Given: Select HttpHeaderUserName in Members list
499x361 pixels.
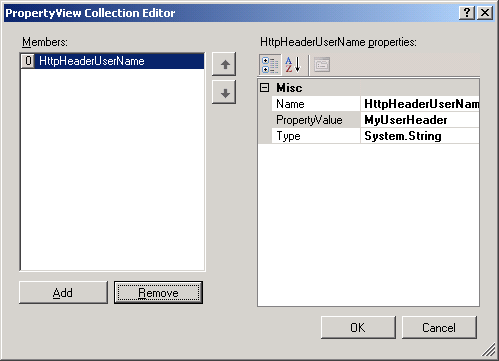Looking at the screenshot, I should (x=112, y=61).
